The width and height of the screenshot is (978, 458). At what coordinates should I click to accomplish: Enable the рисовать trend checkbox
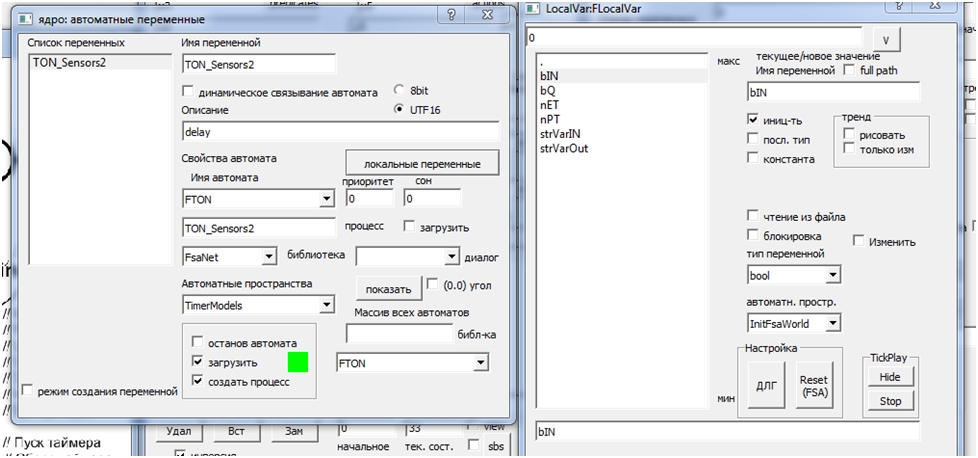[848, 135]
